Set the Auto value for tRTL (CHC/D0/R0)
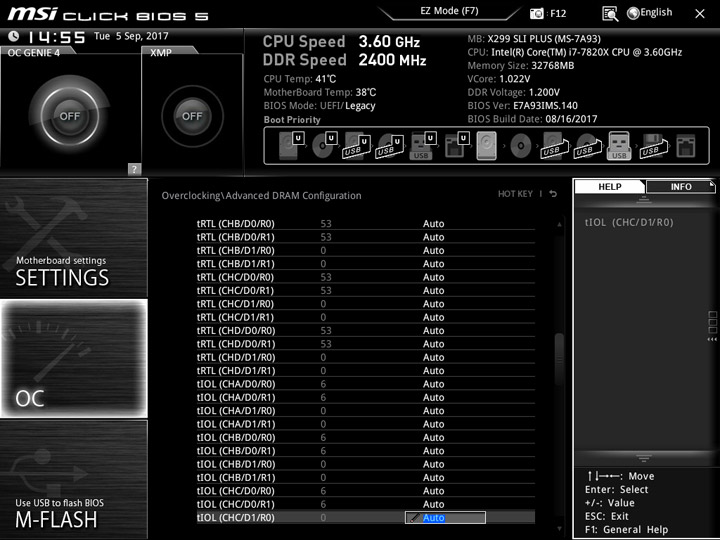Image resolution: width=720 pixels, height=540 pixels. click(433, 277)
